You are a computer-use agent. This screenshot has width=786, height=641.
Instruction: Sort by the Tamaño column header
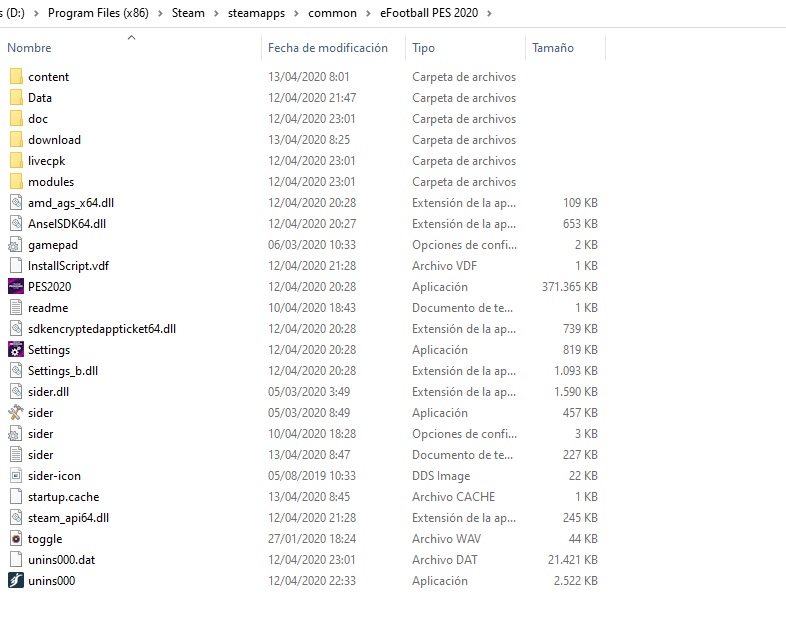click(553, 48)
